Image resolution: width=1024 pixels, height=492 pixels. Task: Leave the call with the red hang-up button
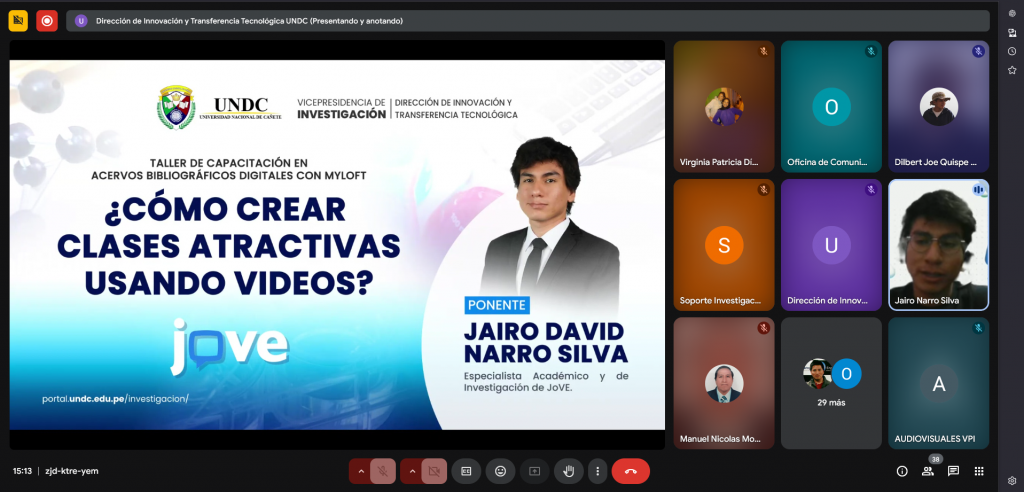pos(631,471)
